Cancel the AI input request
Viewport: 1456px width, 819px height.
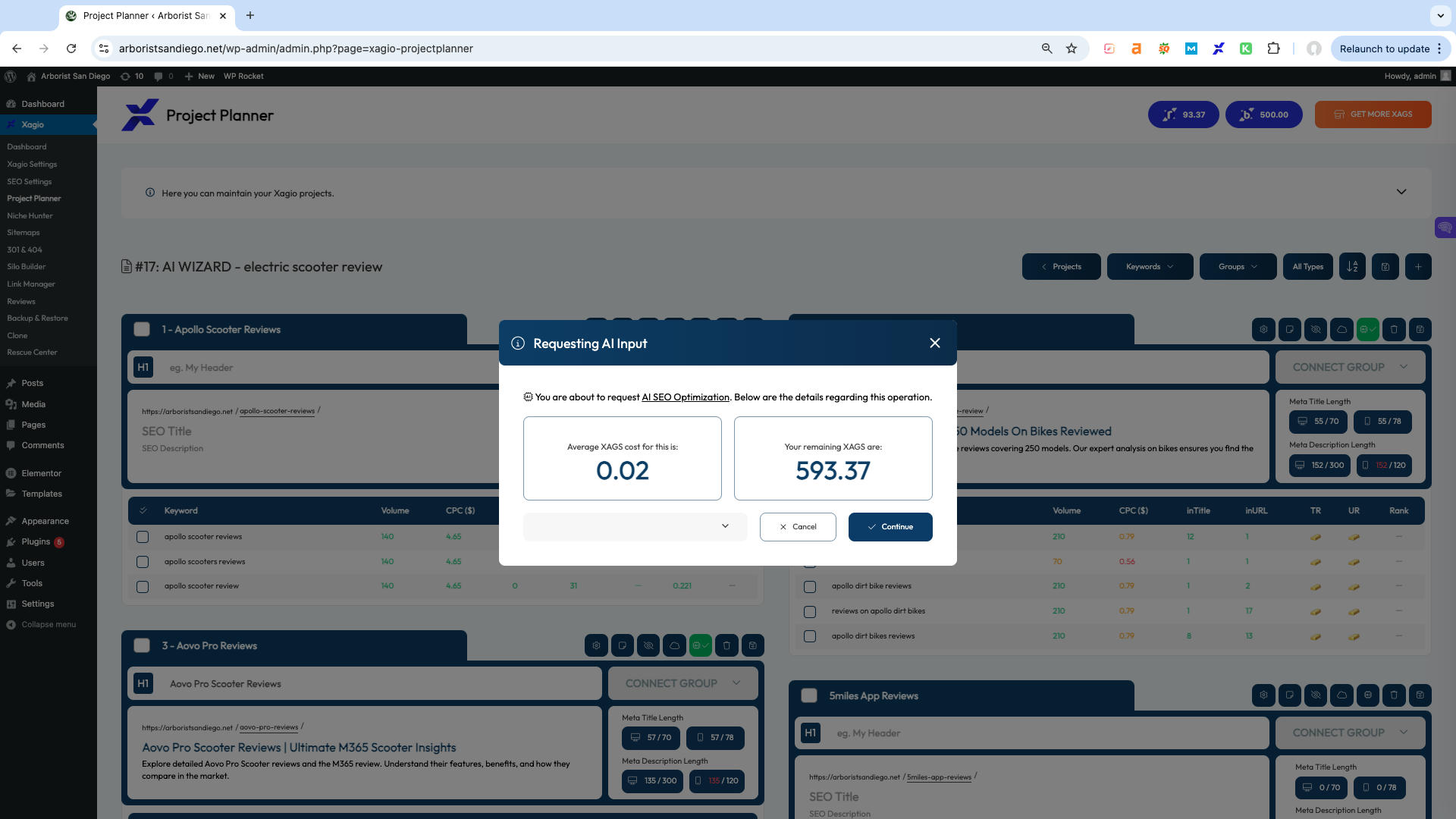[798, 527]
